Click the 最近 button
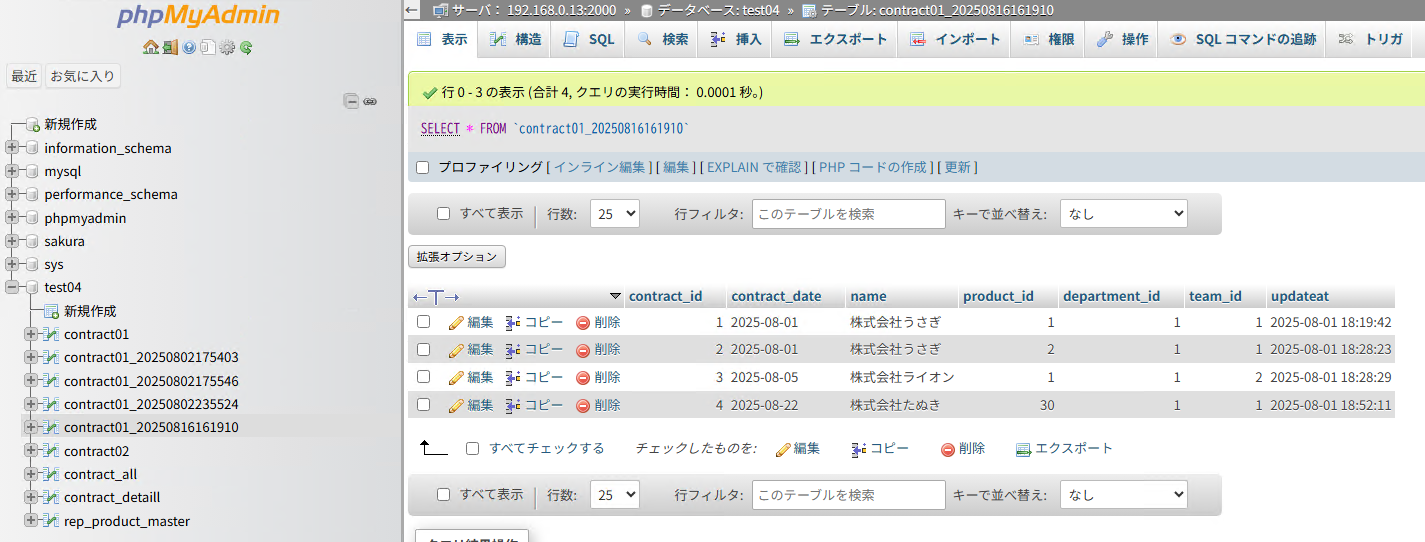The image size is (1425, 542). [x=24, y=76]
